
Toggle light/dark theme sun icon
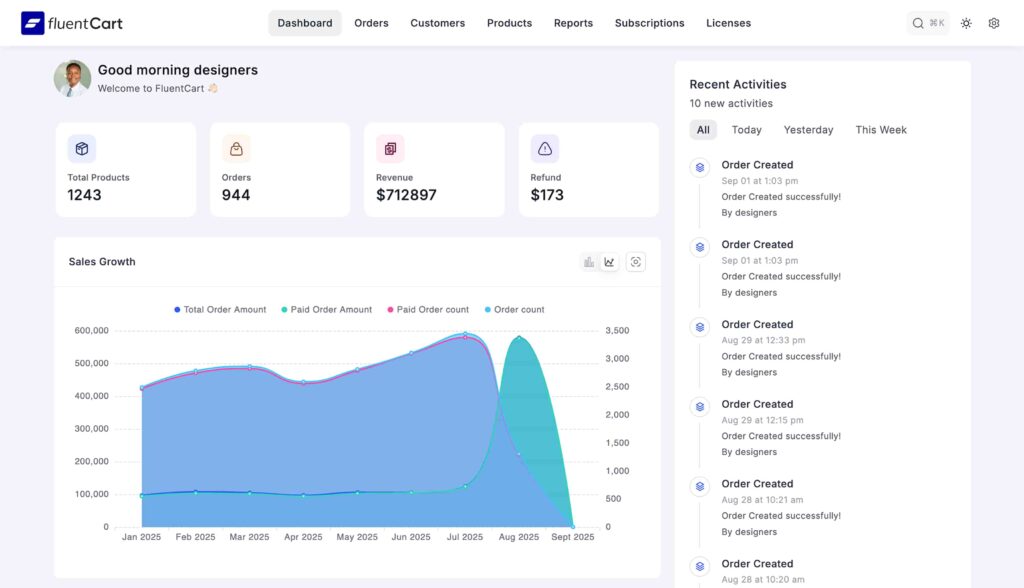(x=966, y=23)
